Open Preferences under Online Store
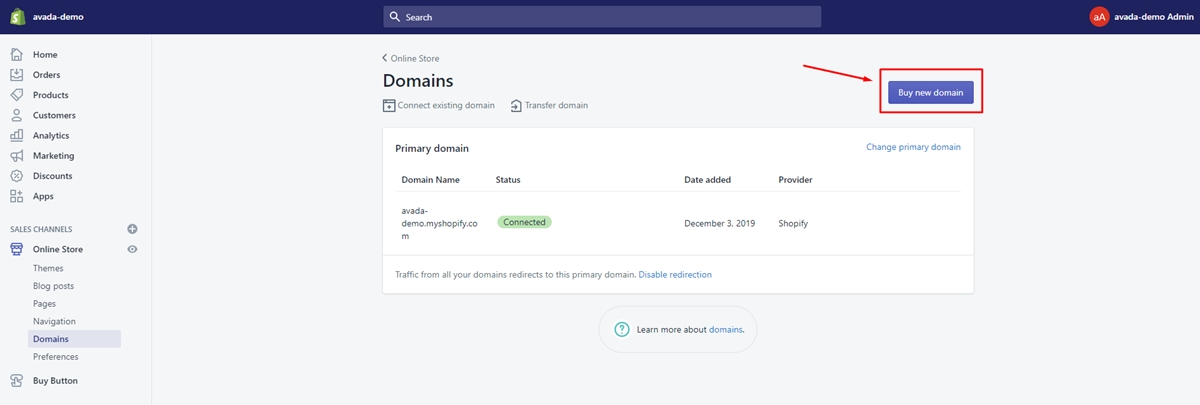Image resolution: width=1200 pixels, height=405 pixels. pyautogui.click(x=55, y=357)
